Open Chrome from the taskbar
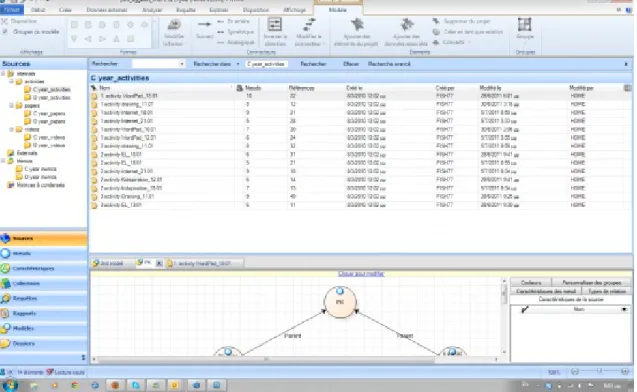This screenshot has width=637, height=392. (x=75, y=385)
